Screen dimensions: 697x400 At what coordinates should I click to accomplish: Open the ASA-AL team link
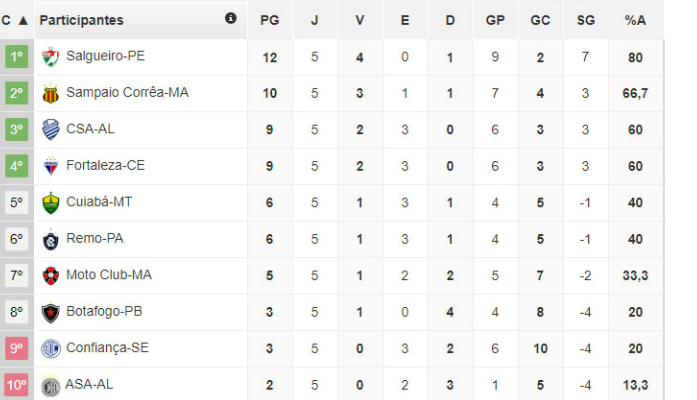[88, 385]
